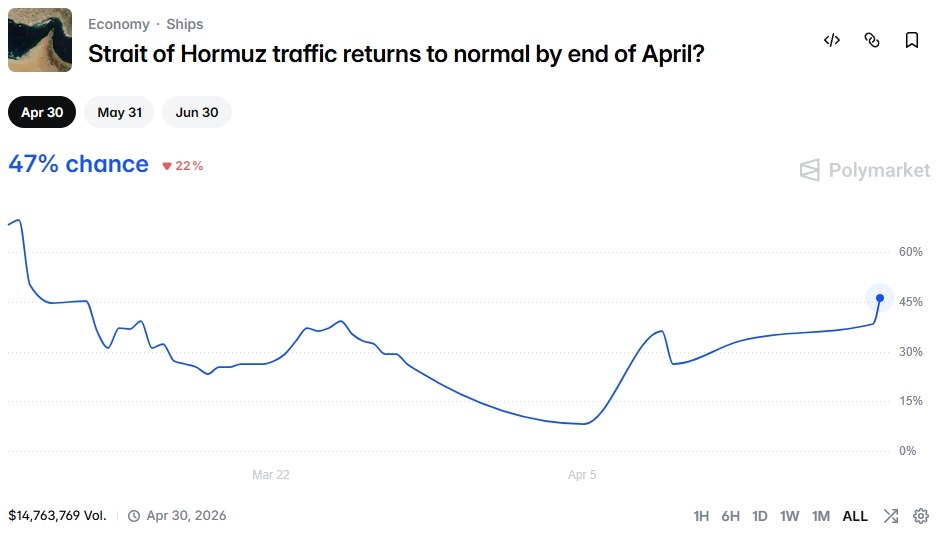Copy the market link icon
The image size is (942, 537).
click(x=872, y=40)
